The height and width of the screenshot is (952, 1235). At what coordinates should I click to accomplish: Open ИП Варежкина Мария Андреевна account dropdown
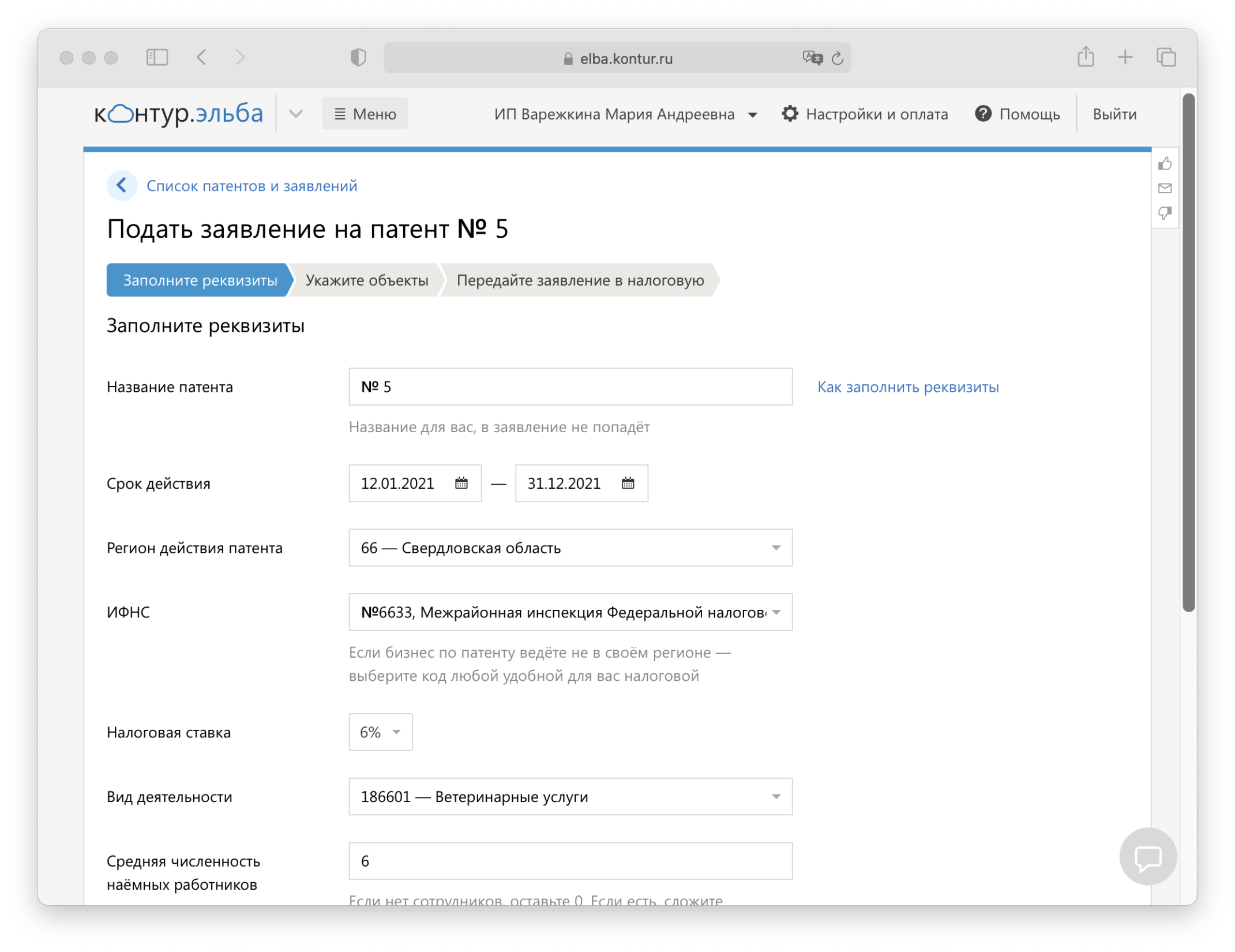tap(625, 114)
